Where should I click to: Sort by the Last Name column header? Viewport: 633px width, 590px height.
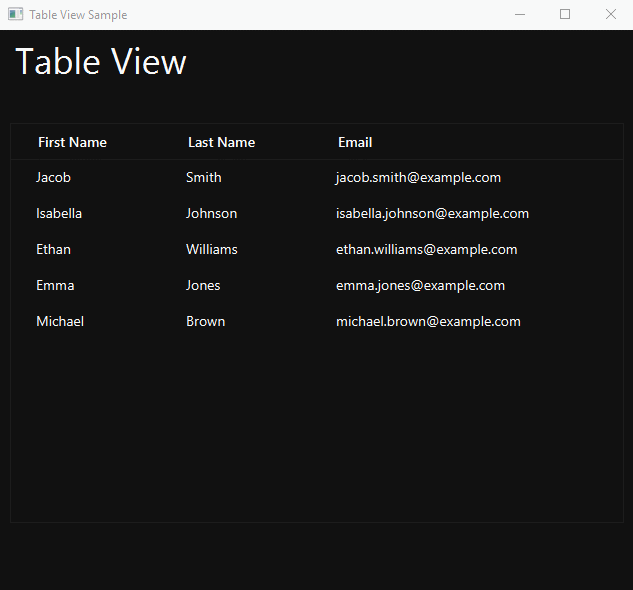click(x=222, y=142)
